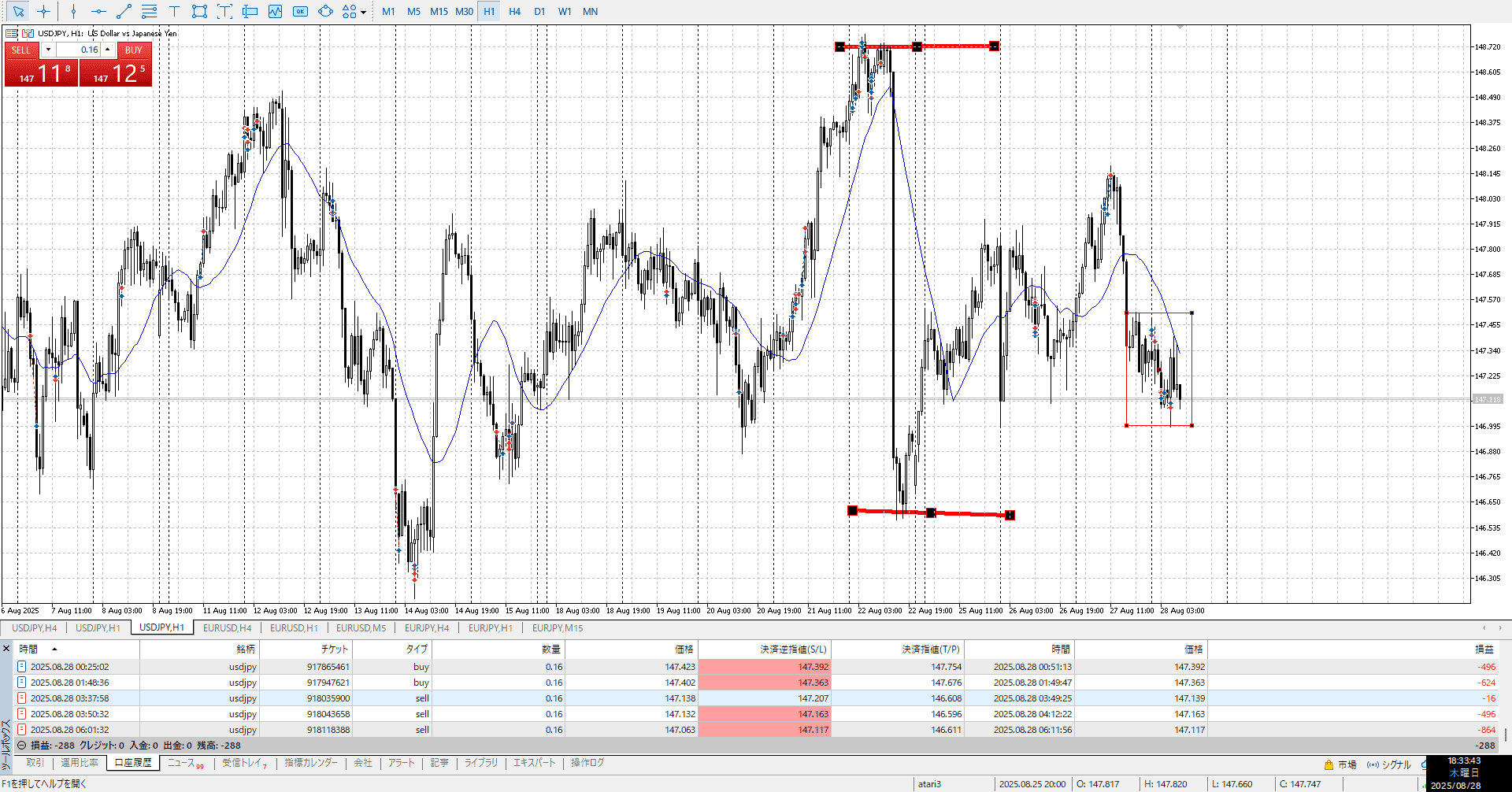1512x792 pixels.
Task: Collapse the 損益 summary row
Action: coord(22,746)
